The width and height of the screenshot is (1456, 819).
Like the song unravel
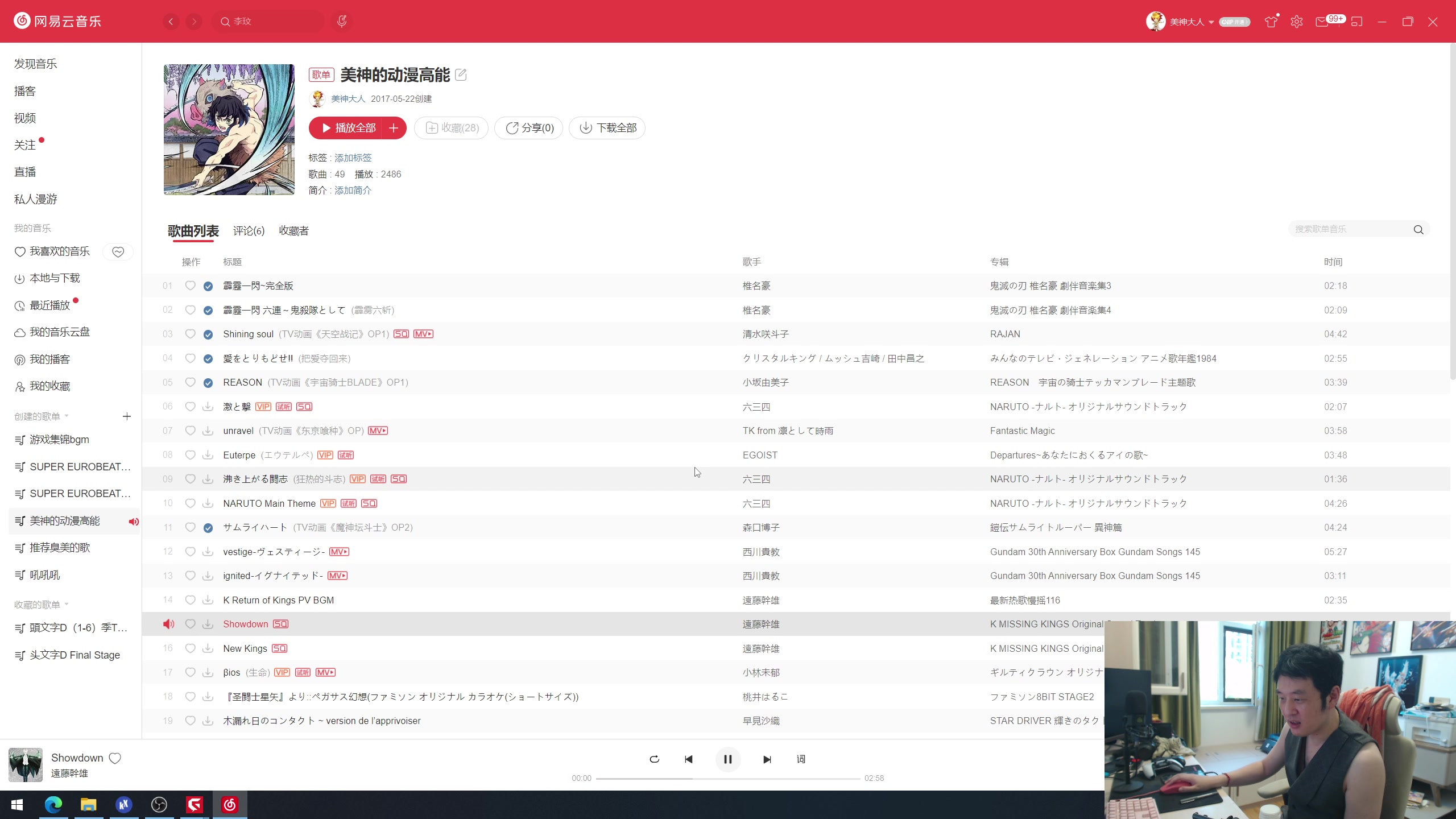click(191, 431)
